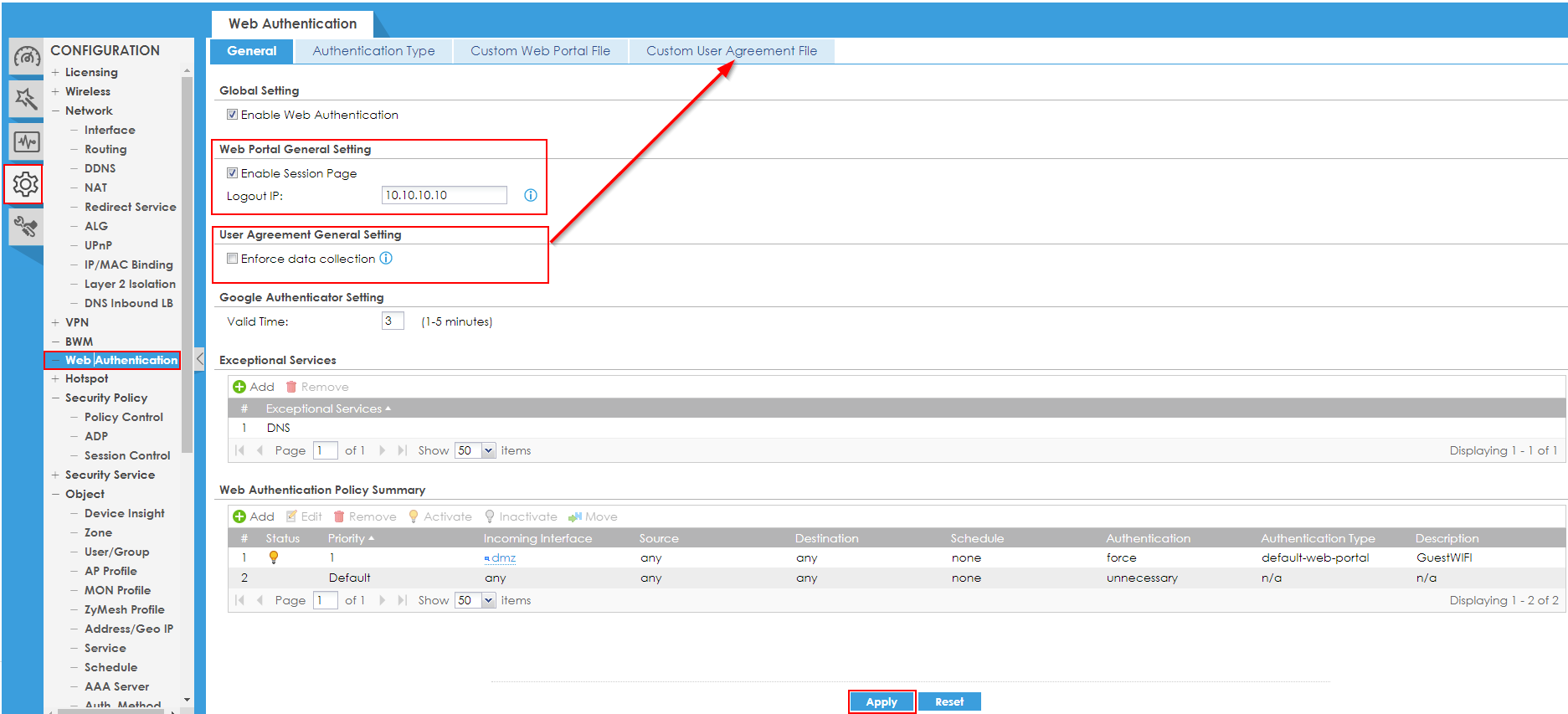Screen dimensions: 1568x714
Task: Switch to the Authentication Type tab
Action: [373, 51]
